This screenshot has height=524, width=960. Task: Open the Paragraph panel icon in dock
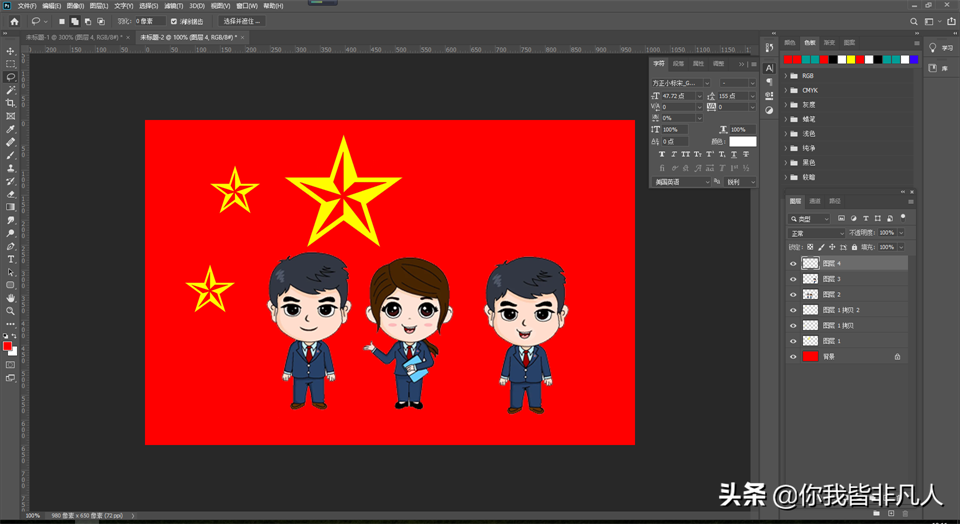769,82
